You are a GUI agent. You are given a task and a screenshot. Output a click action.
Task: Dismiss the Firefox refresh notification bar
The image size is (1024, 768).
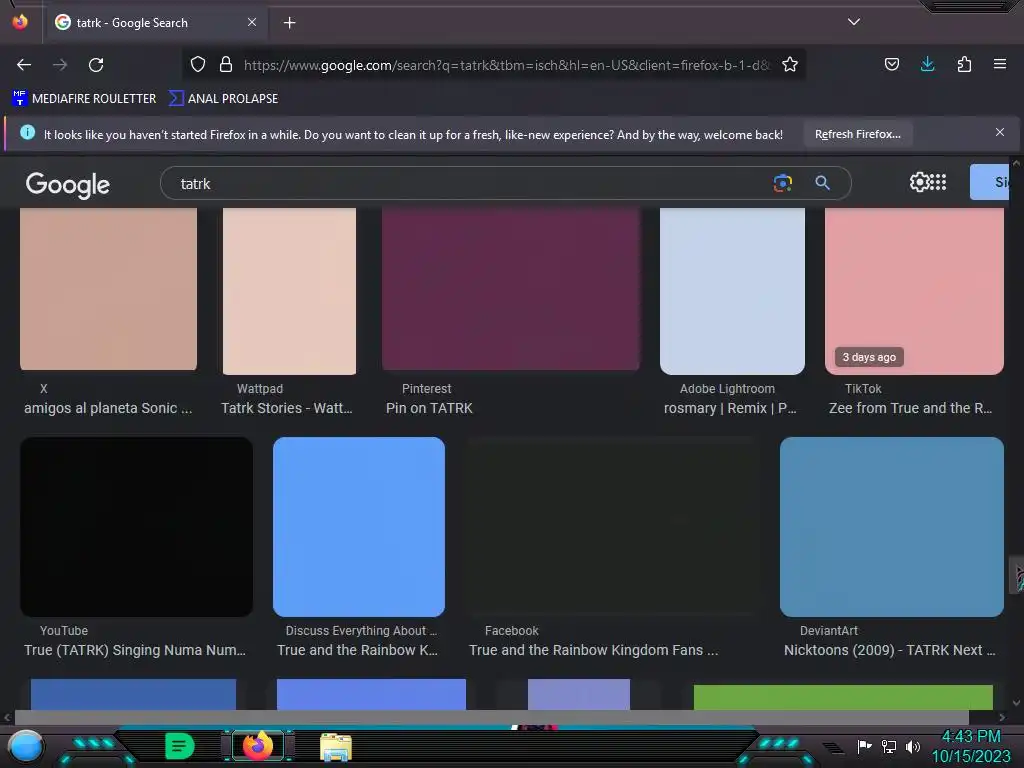coord(1000,133)
